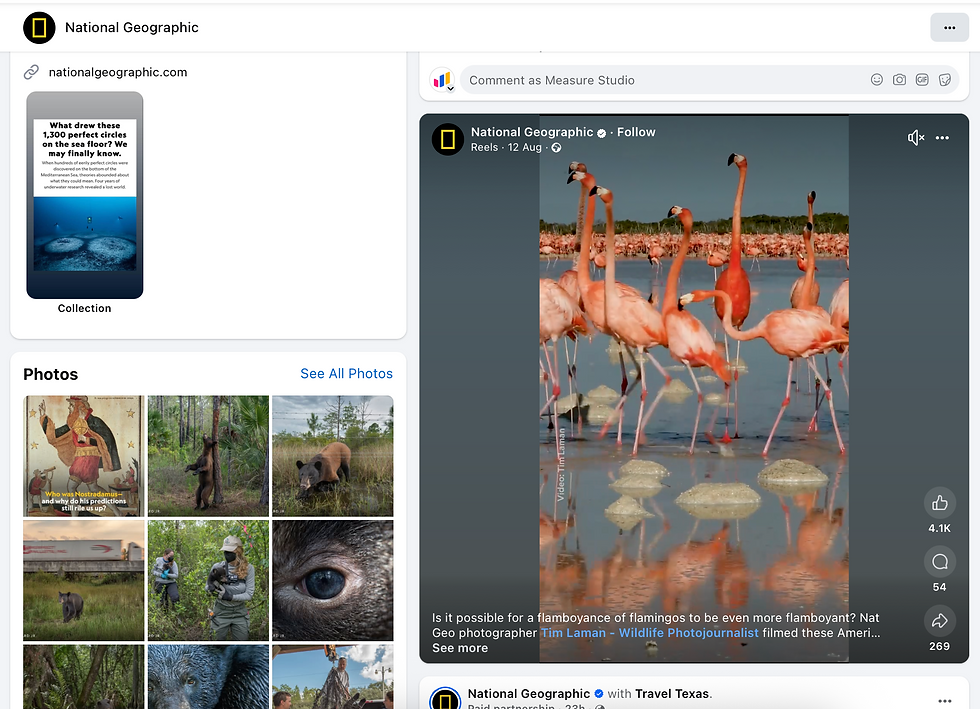
Task: Open Tim Laman - Wildlife Photojournalist link
Action: click(649, 633)
